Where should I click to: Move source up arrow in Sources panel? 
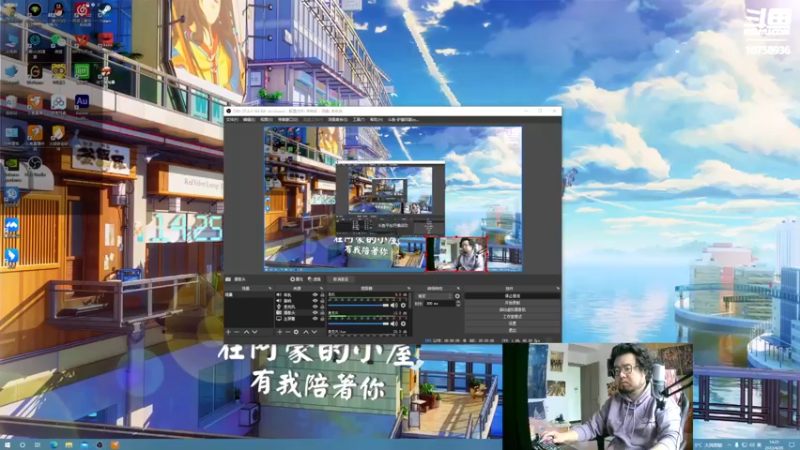tap(306, 332)
